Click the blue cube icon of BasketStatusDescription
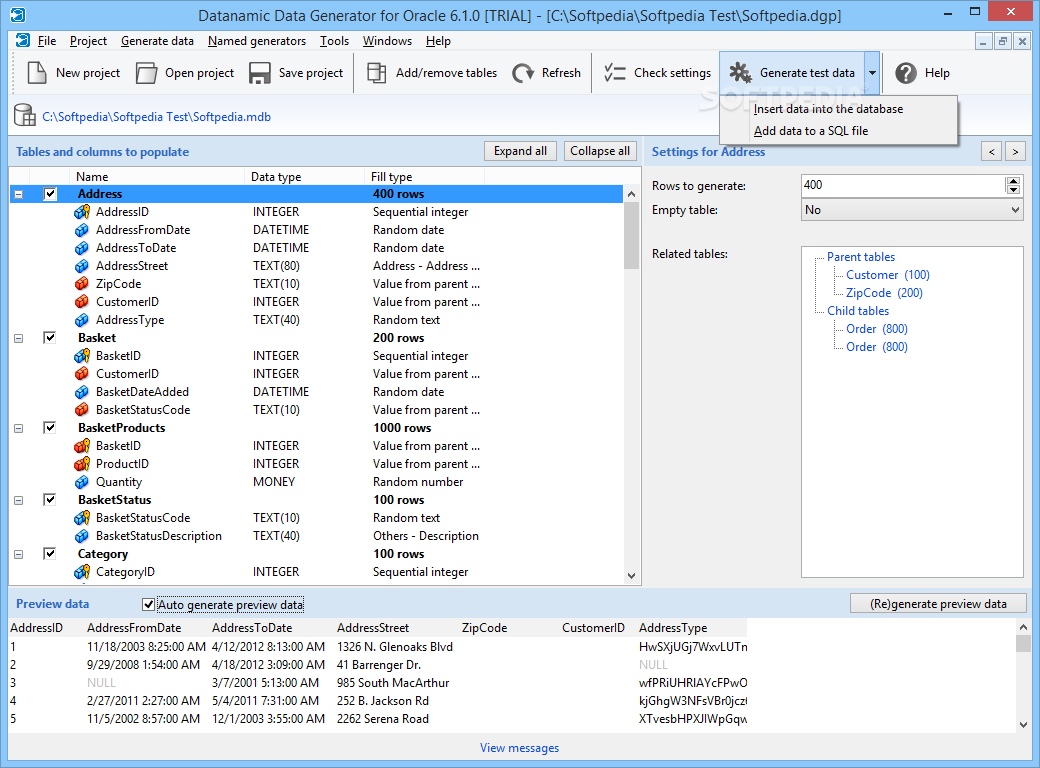Image resolution: width=1040 pixels, height=768 pixels. (x=82, y=536)
